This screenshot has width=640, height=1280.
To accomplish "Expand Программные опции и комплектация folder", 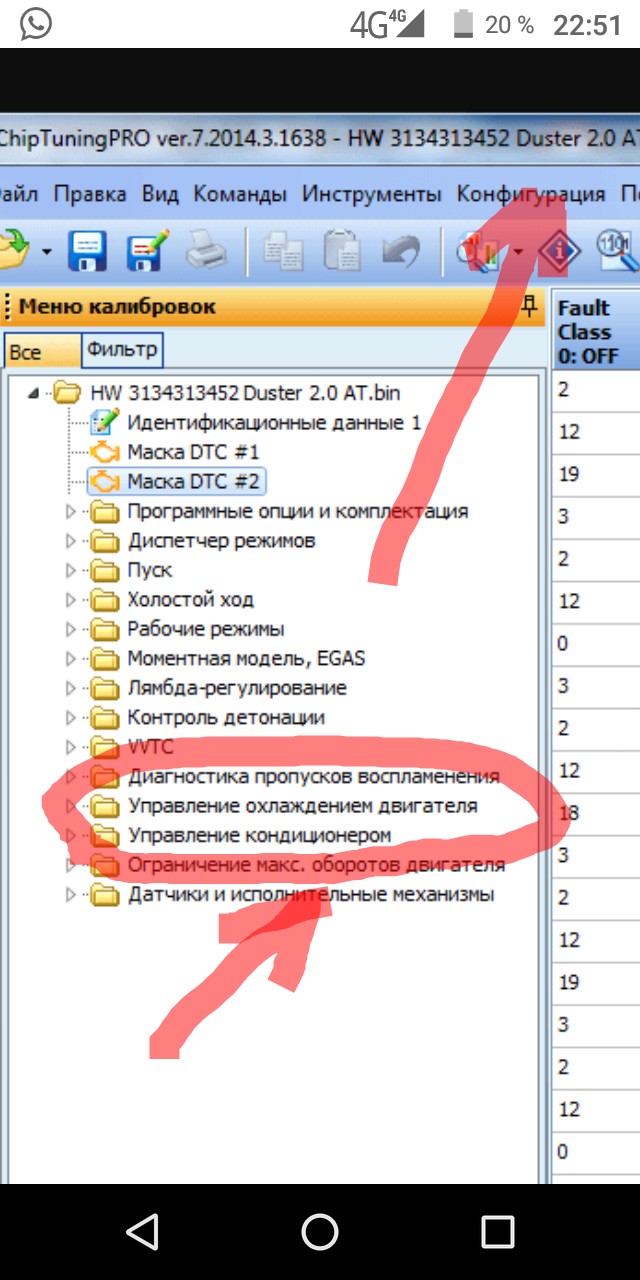I will point(71,512).
